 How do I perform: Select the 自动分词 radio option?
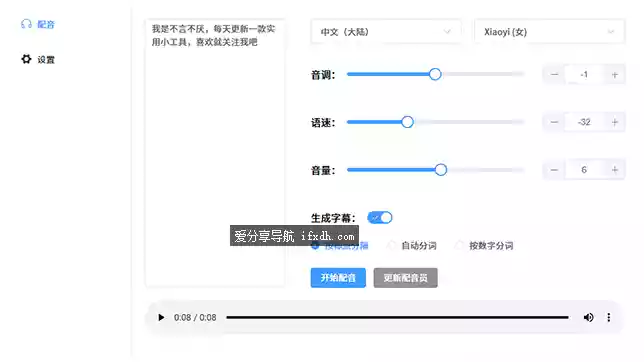coord(412,246)
